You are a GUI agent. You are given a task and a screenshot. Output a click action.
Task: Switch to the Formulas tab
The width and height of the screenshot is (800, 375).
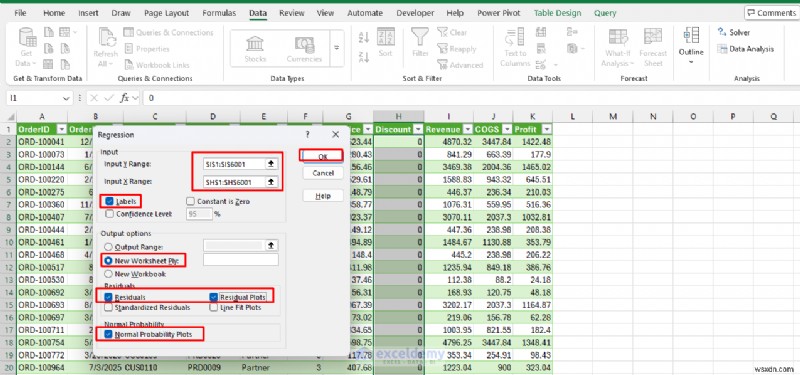click(x=219, y=13)
